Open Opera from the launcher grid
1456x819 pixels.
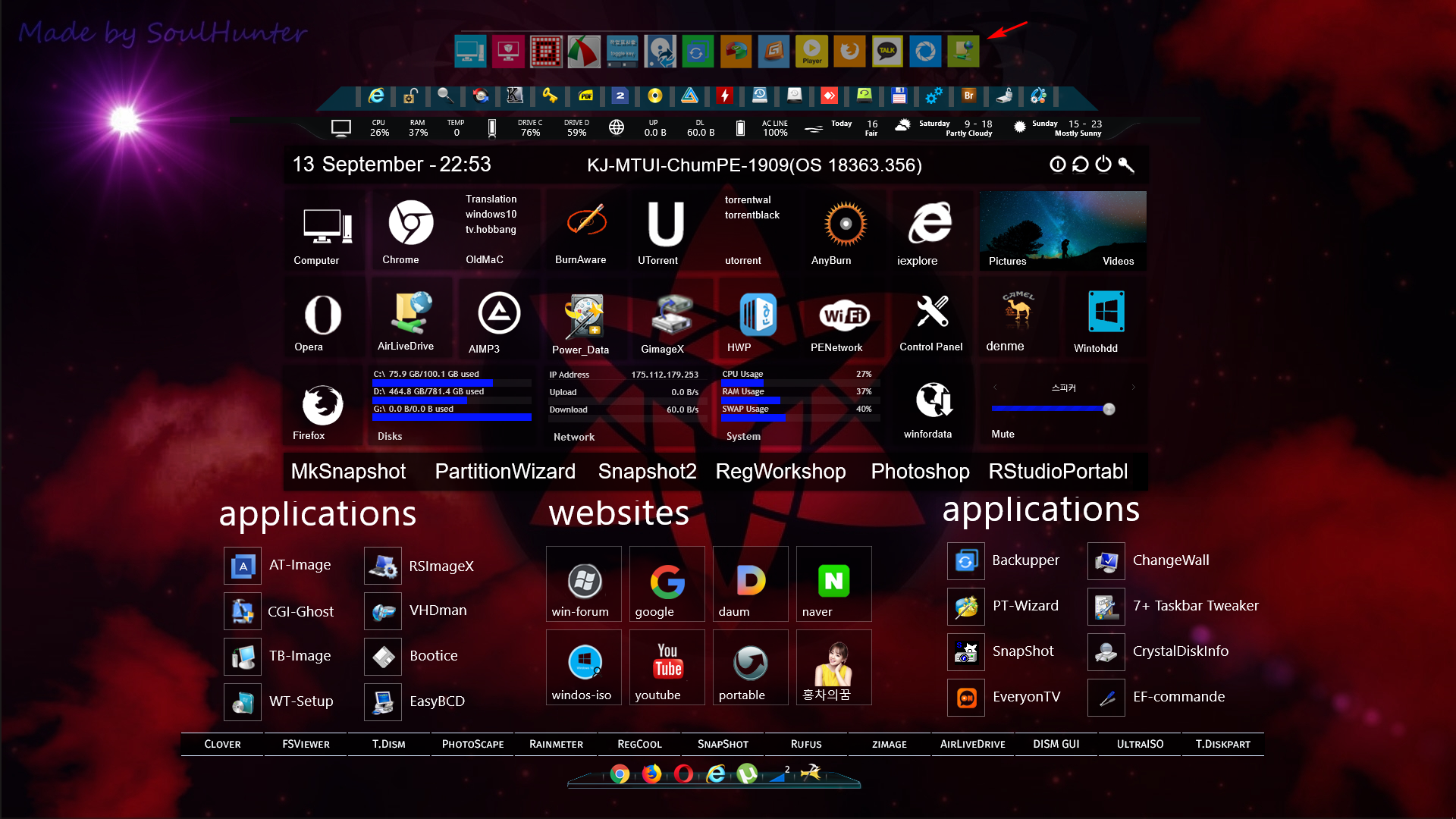(x=322, y=315)
